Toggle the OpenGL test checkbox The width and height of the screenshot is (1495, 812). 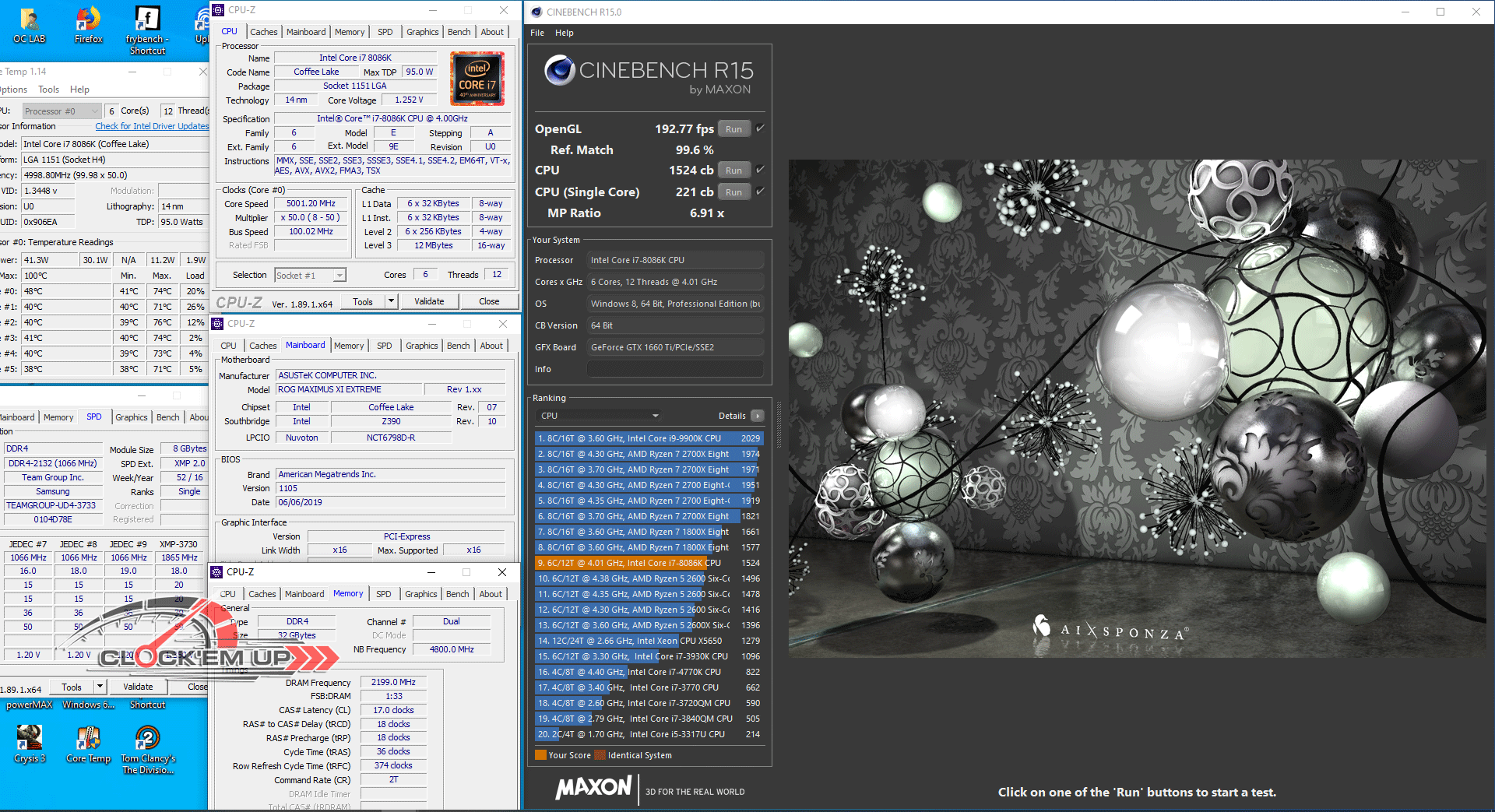(x=761, y=128)
